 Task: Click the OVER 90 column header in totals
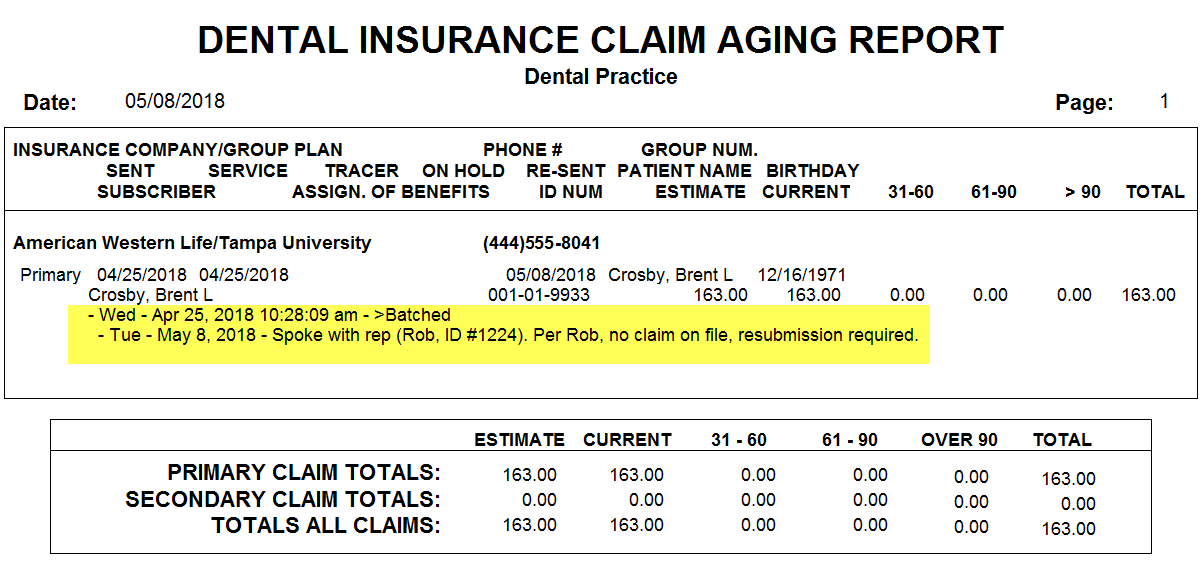pos(959,440)
